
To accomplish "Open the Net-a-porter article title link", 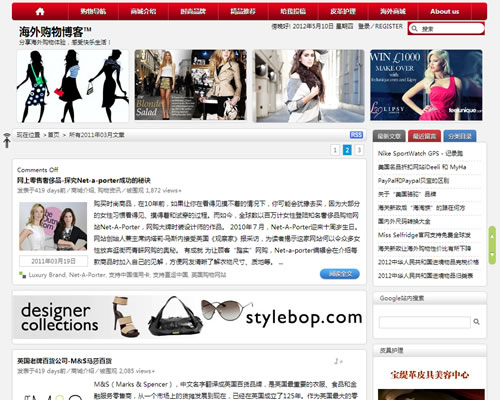I will 84,181.
